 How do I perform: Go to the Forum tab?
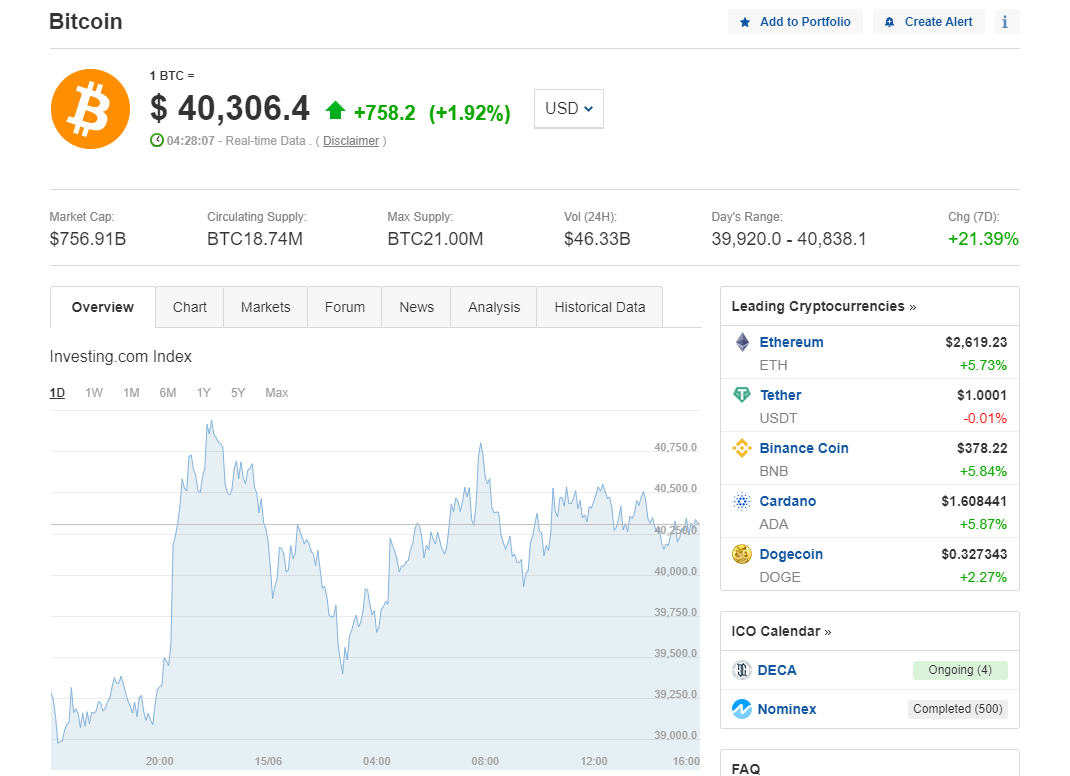(x=345, y=307)
